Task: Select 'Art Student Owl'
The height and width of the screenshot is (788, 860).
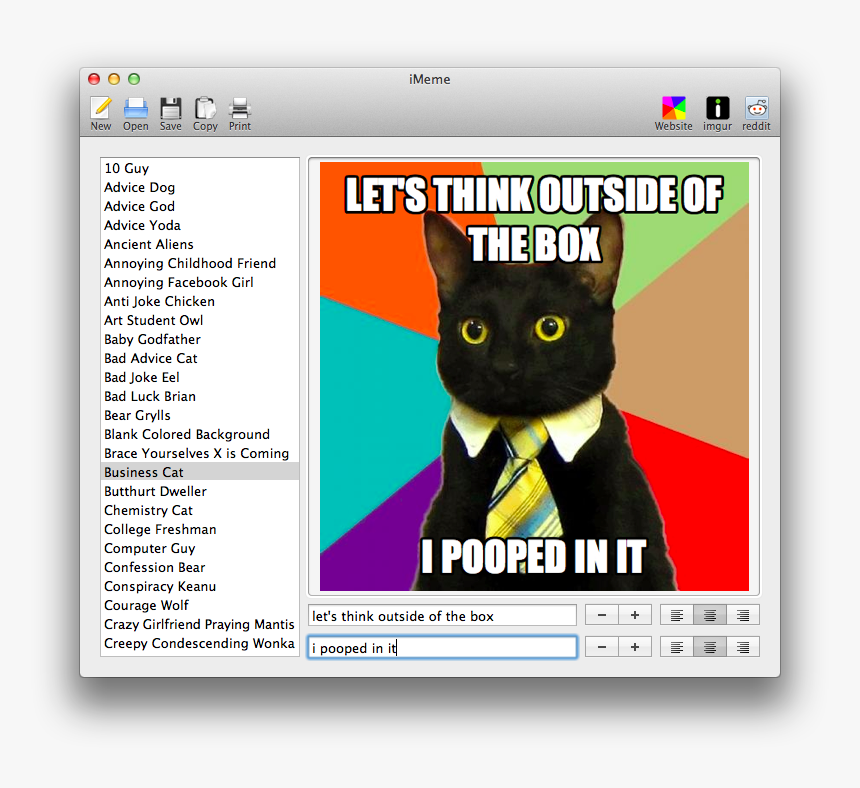Action: click(x=200, y=320)
